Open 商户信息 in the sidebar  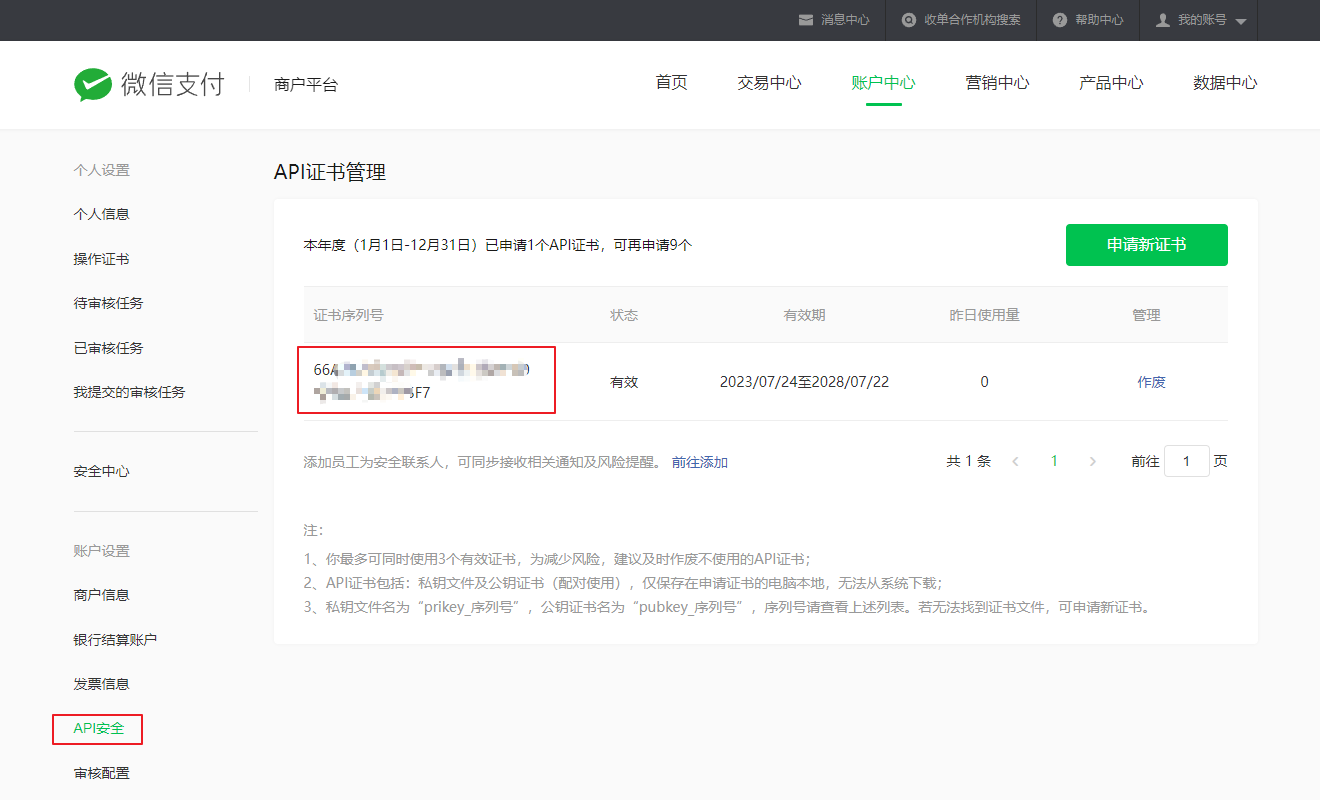click(x=101, y=595)
